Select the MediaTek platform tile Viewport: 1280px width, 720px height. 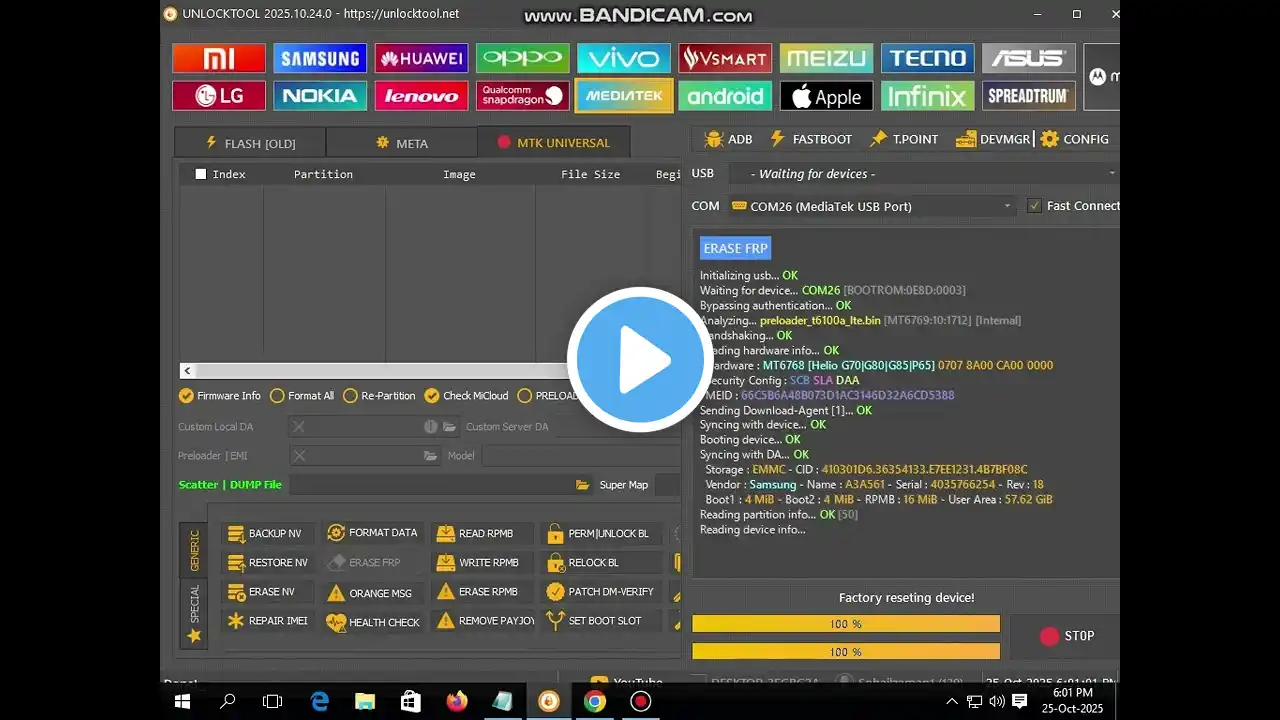(624, 96)
